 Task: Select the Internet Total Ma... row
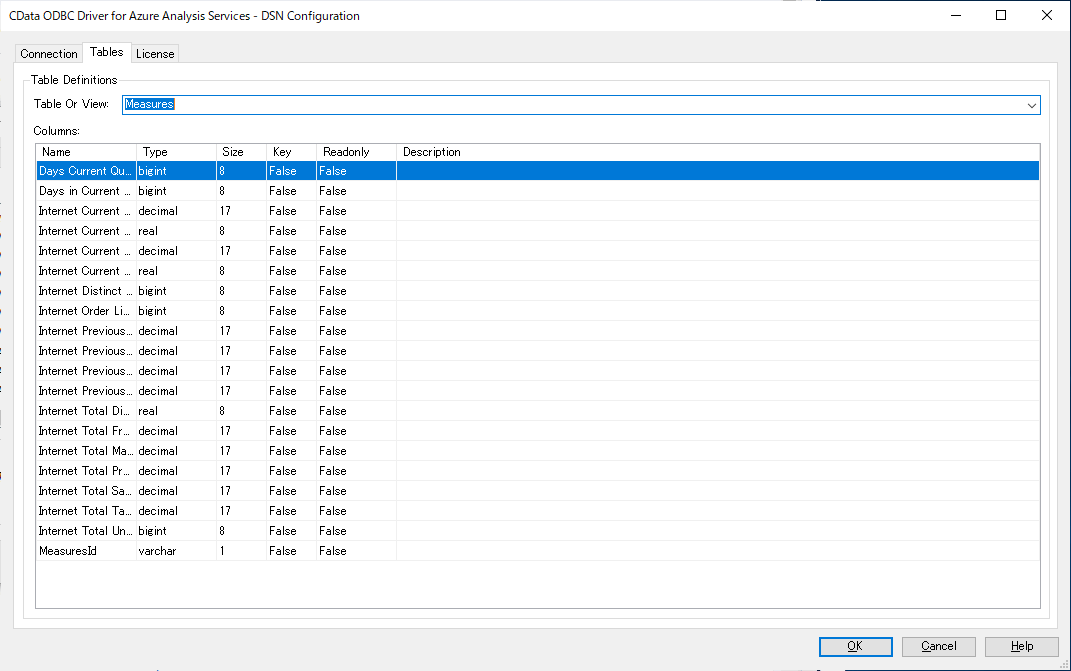538,451
